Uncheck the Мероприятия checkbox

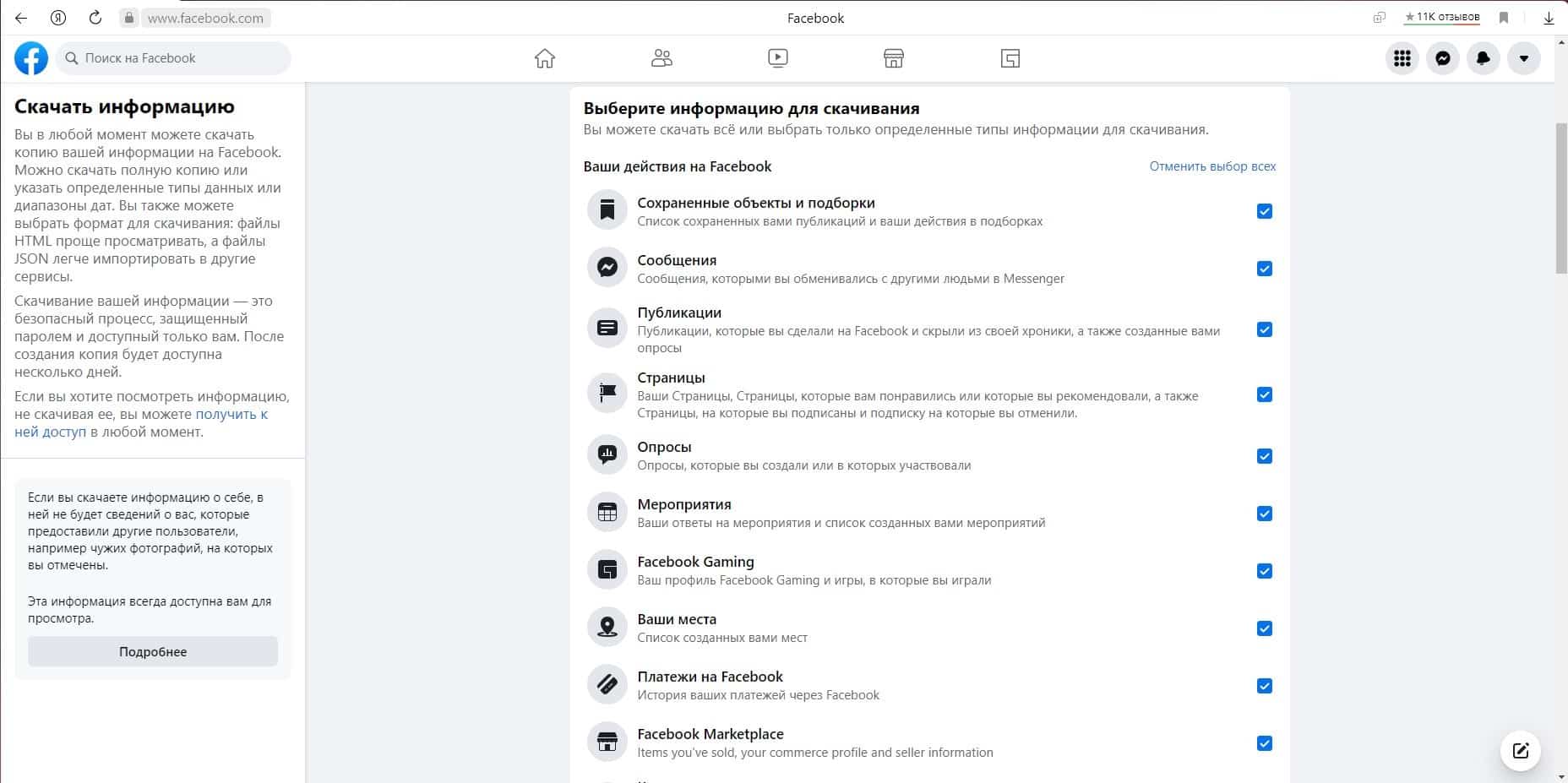click(1265, 514)
